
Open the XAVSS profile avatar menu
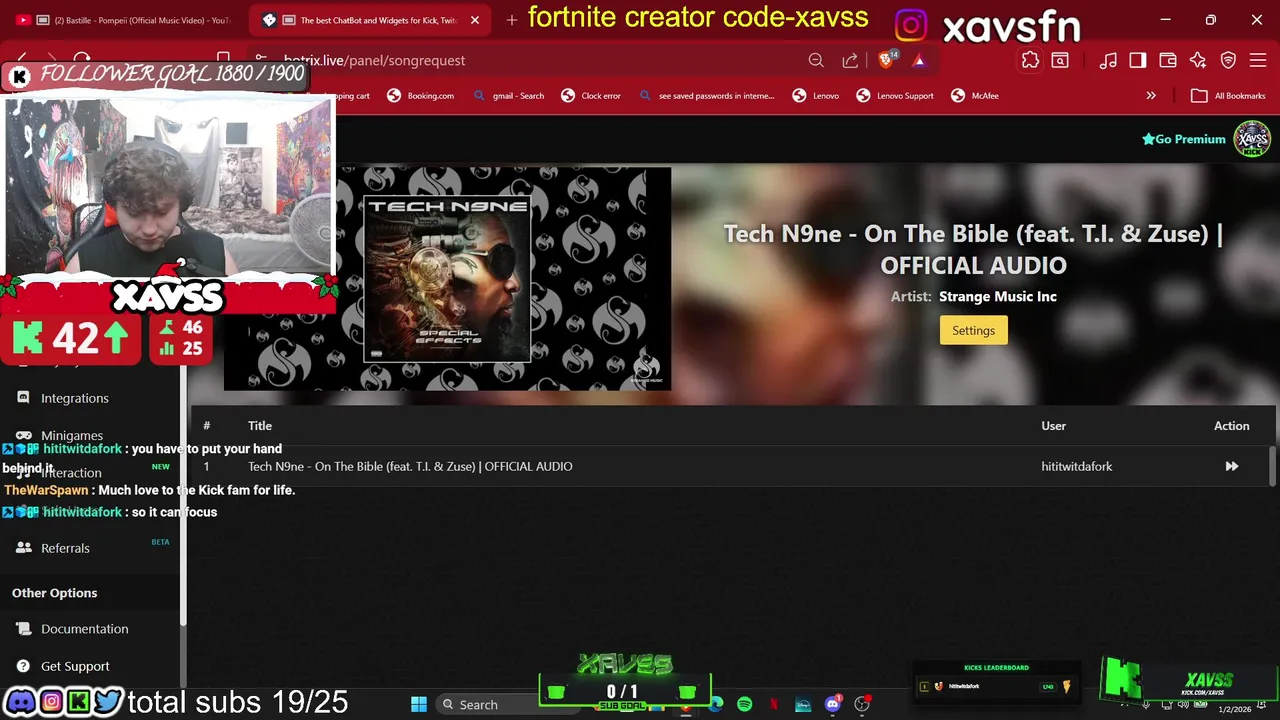click(x=1252, y=139)
